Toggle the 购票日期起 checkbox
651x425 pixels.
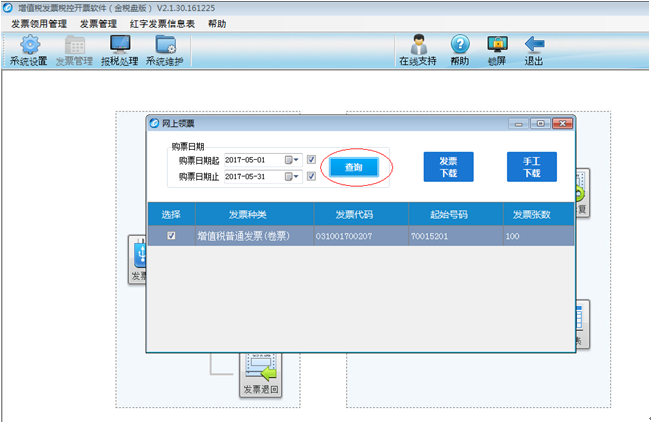[x=312, y=160]
